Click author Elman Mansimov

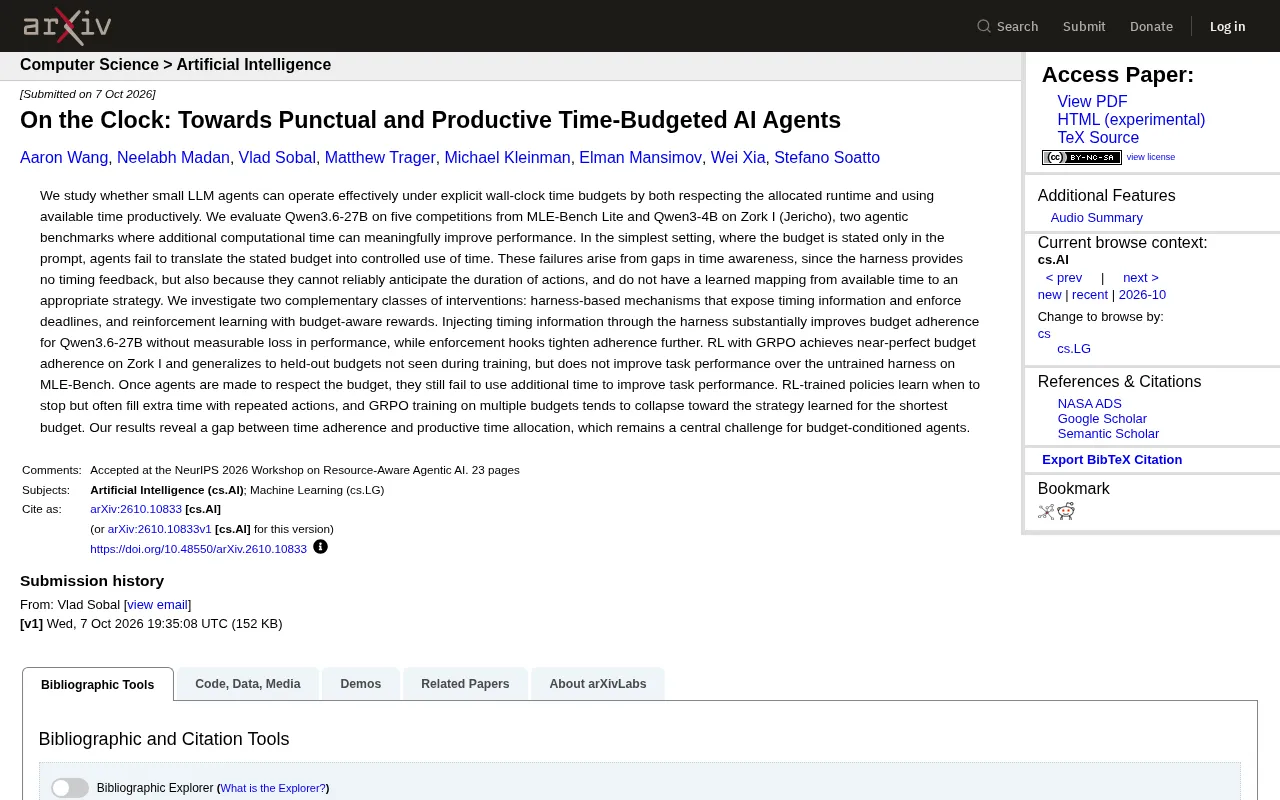[640, 158]
